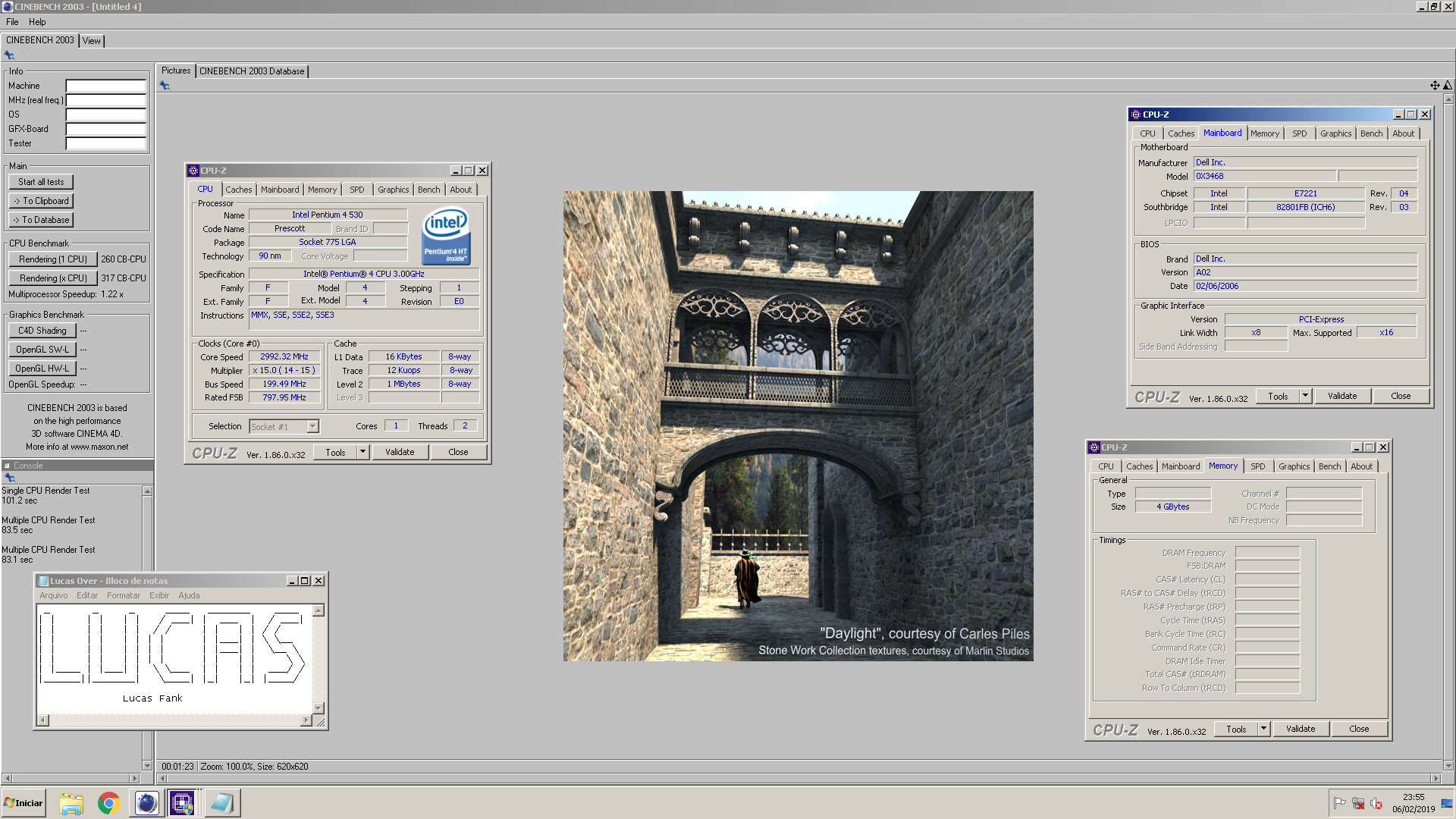This screenshot has height=819, width=1456.
Task: Run the OpenGL HW-L test
Action: 42,369
